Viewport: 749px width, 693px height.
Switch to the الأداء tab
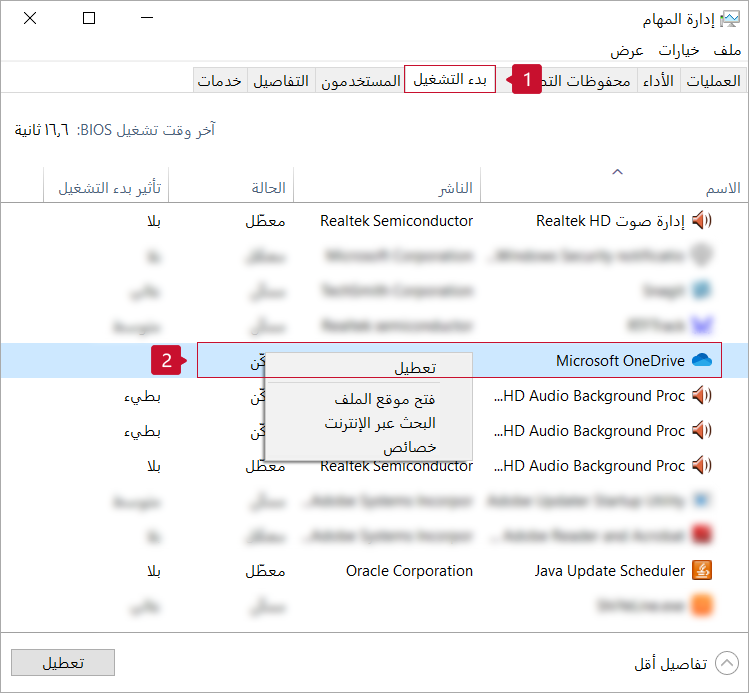tap(658, 81)
